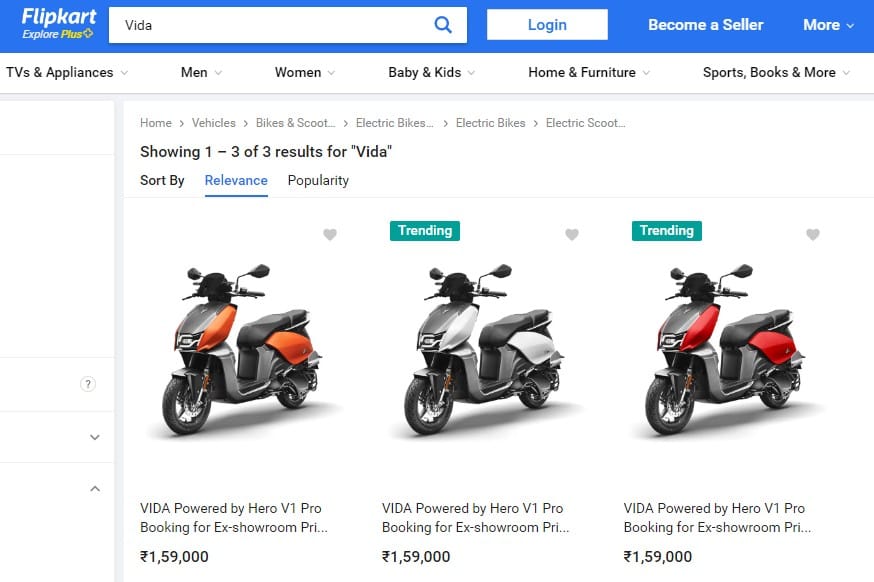
Task: Wishlist the orange VIDA scooter
Action: tap(330, 235)
